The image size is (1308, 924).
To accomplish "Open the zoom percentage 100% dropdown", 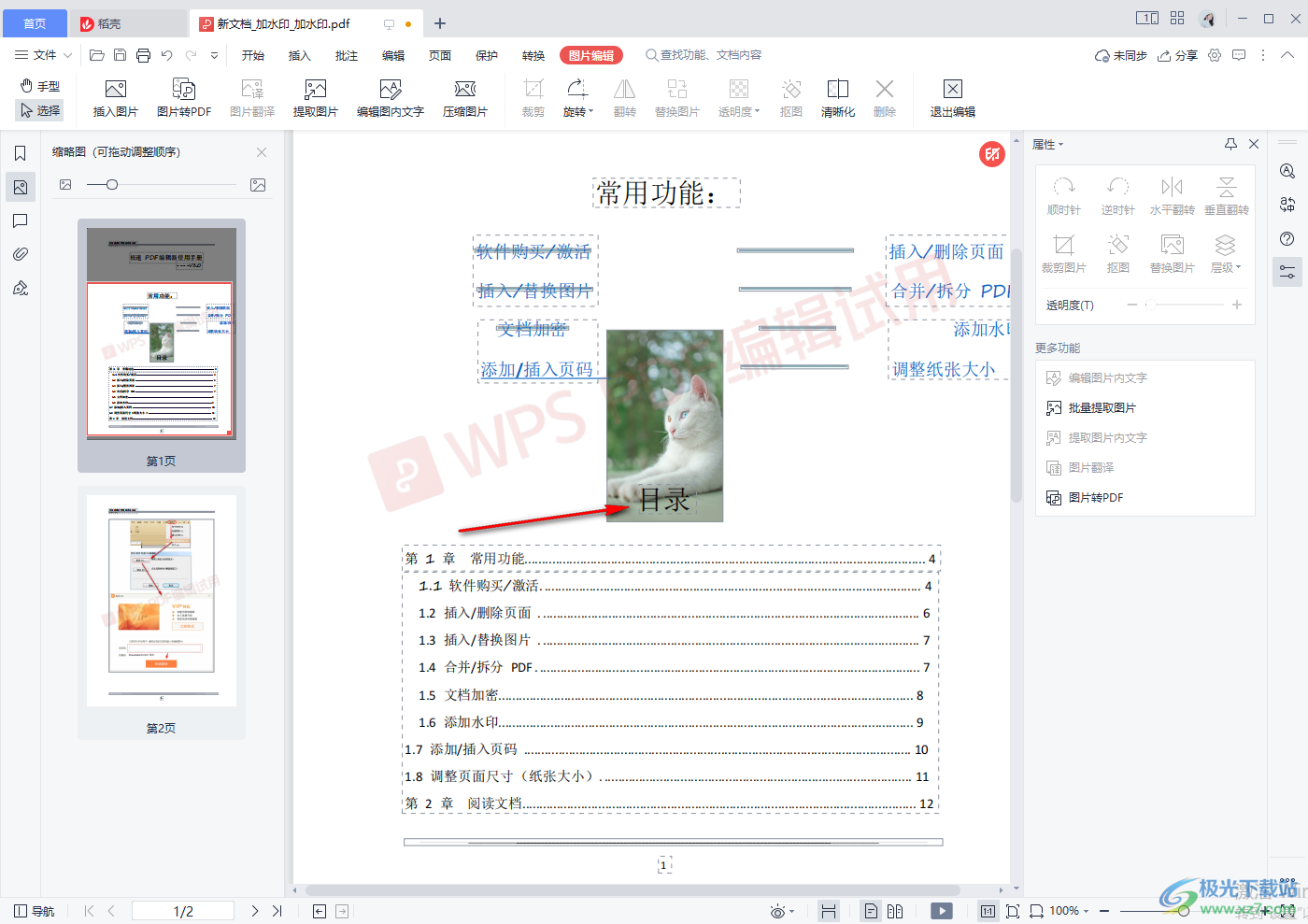I will (x=1069, y=911).
